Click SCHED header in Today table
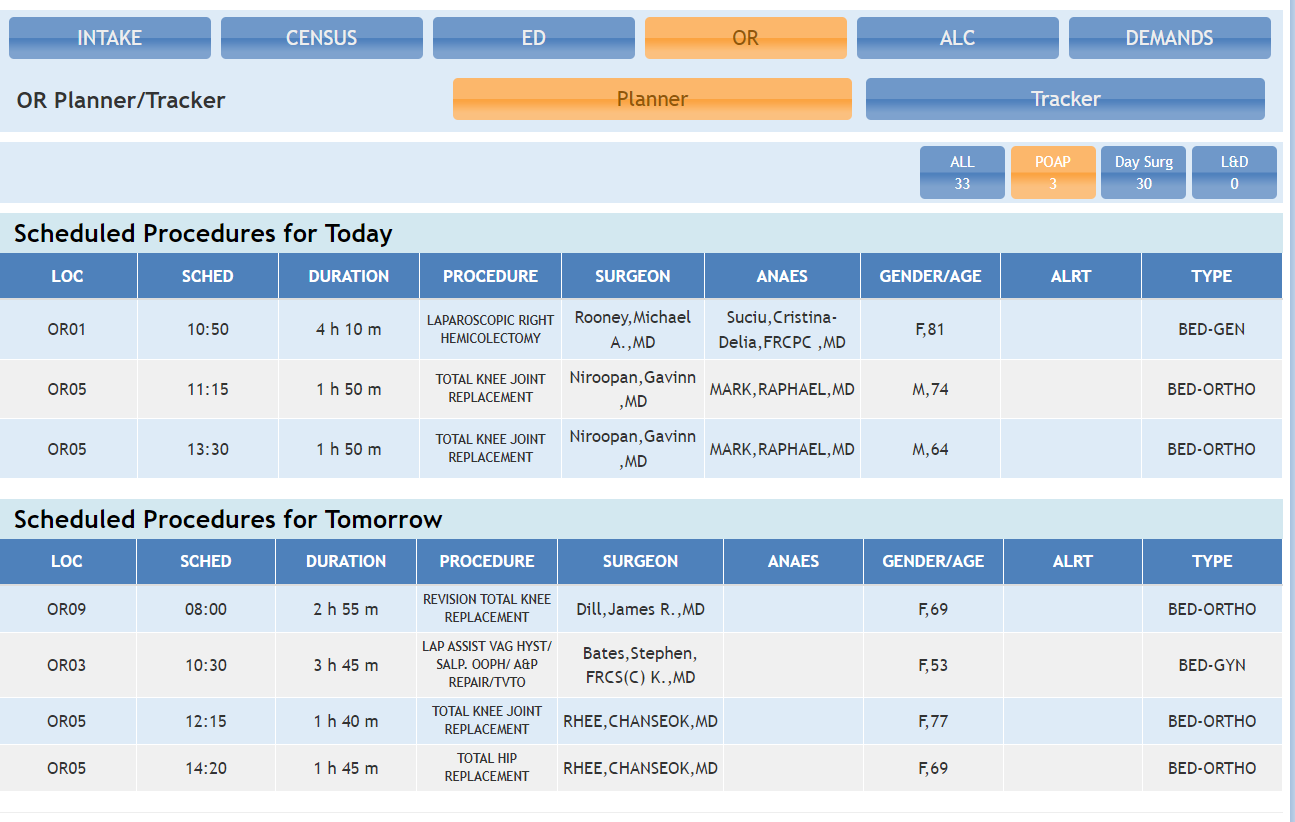1295x822 pixels. click(x=208, y=276)
